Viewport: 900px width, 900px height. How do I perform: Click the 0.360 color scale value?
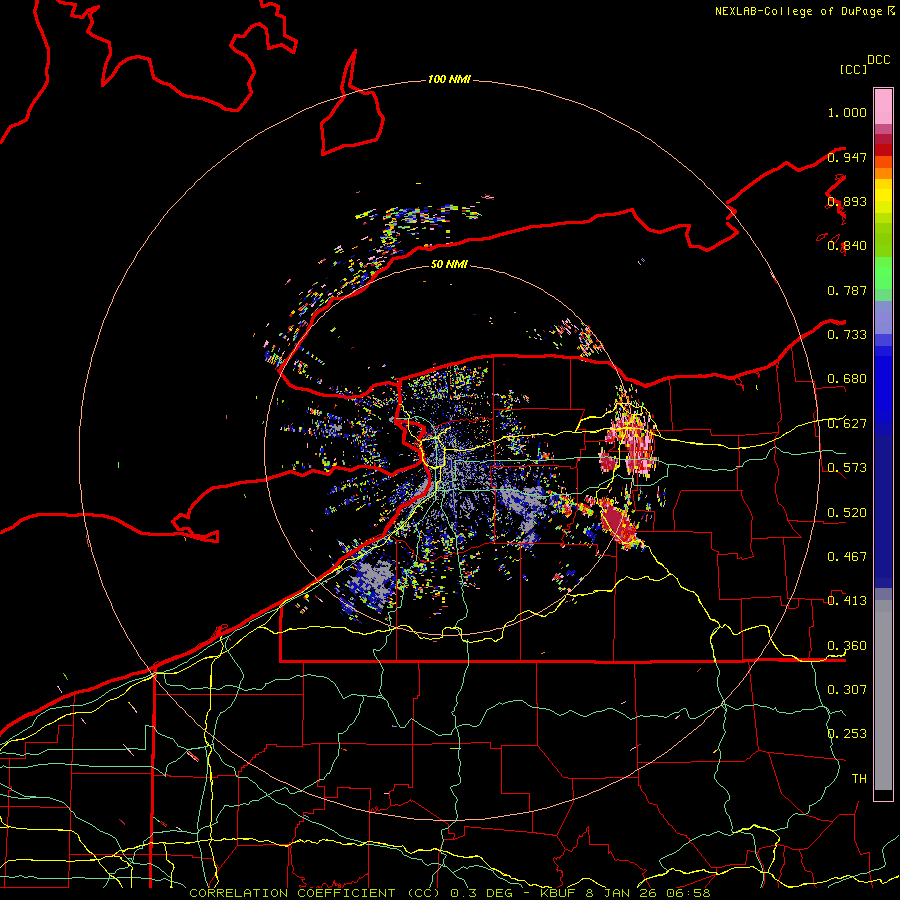click(x=847, y=646)
